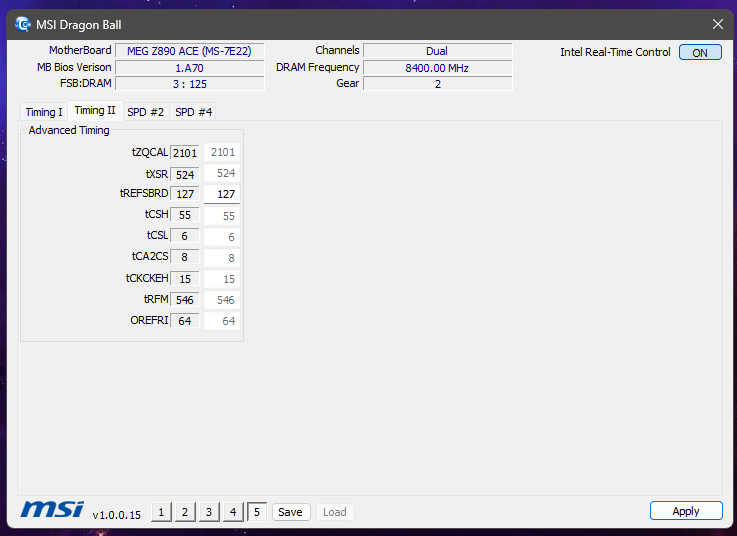Open the SPD #4 tab
This screenshot has width=737, height=536.
coord(194,112)
